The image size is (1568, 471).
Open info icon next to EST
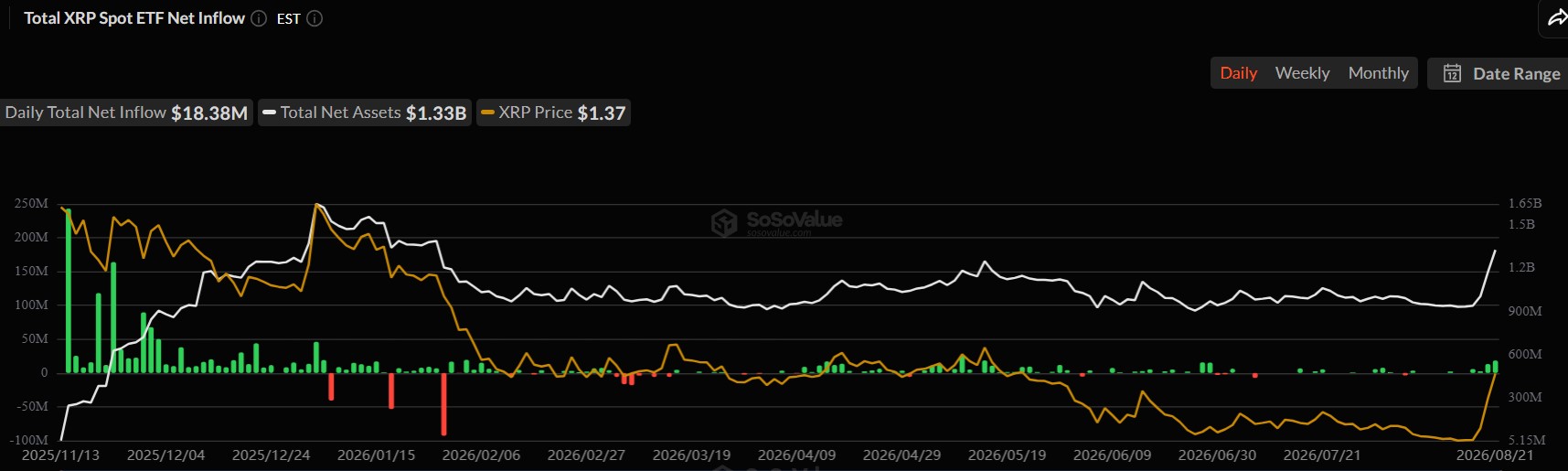(315, 18)
